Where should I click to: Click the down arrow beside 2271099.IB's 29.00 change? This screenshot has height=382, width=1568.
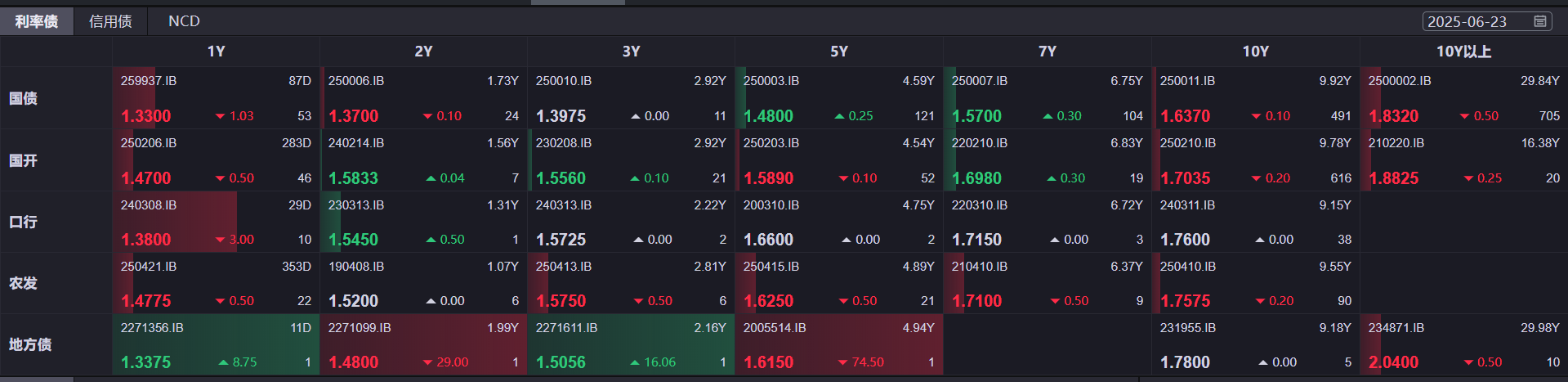click(x=427, y=362)
